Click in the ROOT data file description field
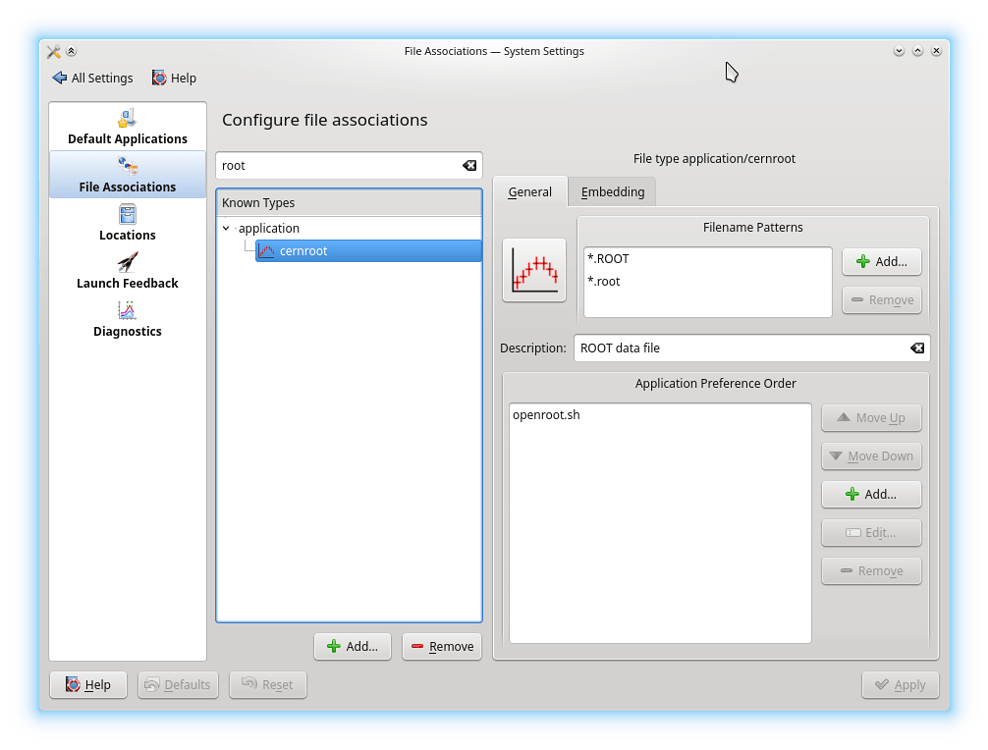The image size is (988, 750). click(740, 348)
